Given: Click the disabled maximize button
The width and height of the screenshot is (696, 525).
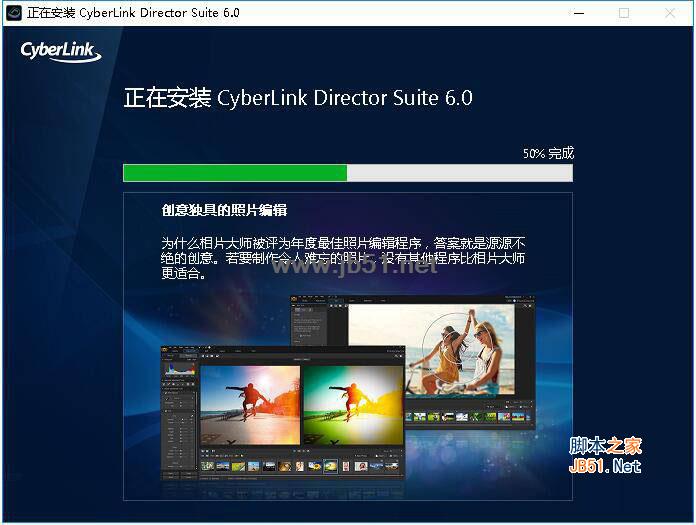Looking at the screenshot, I should (624, 13).
